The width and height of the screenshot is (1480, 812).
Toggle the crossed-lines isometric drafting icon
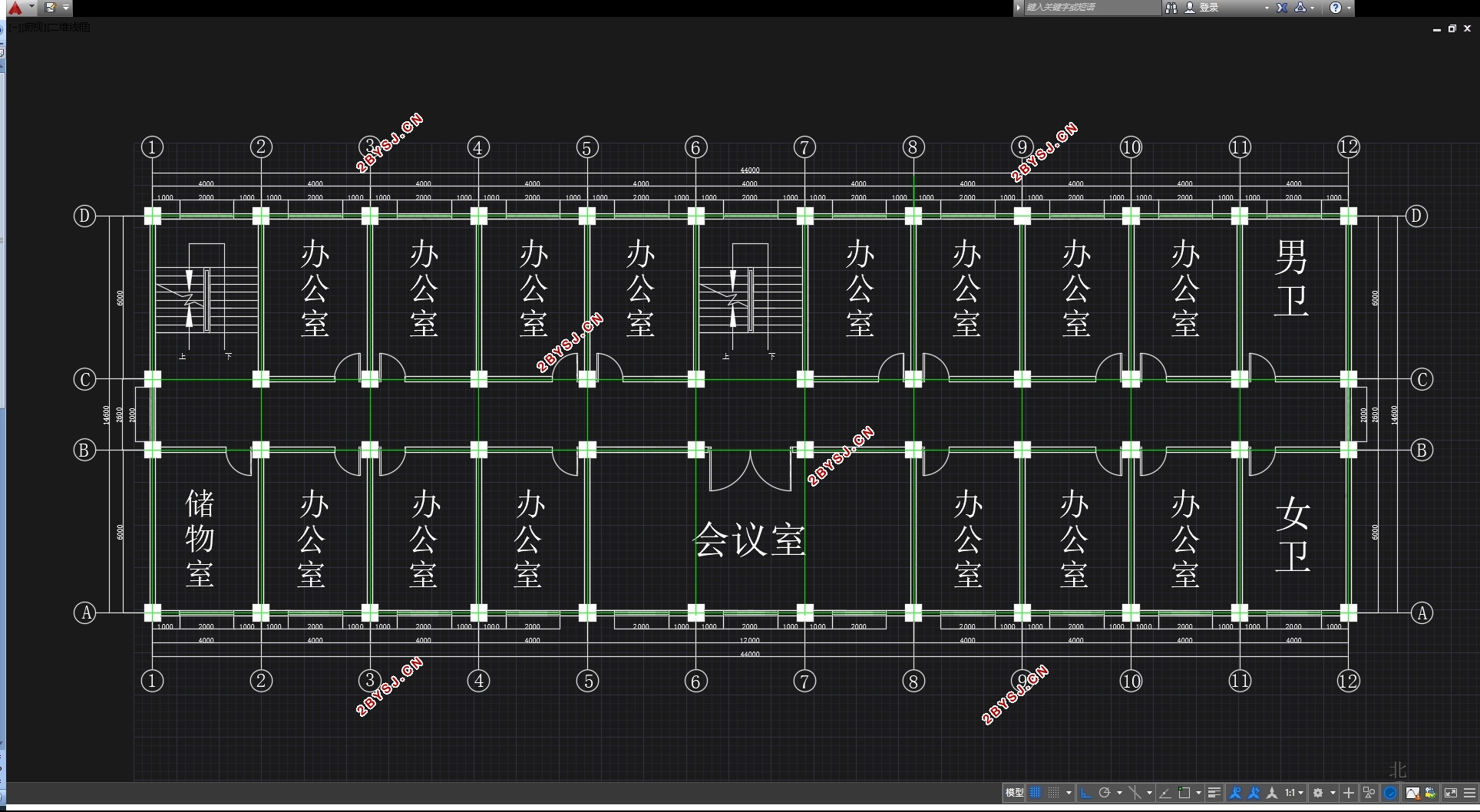click(1135, 793)
